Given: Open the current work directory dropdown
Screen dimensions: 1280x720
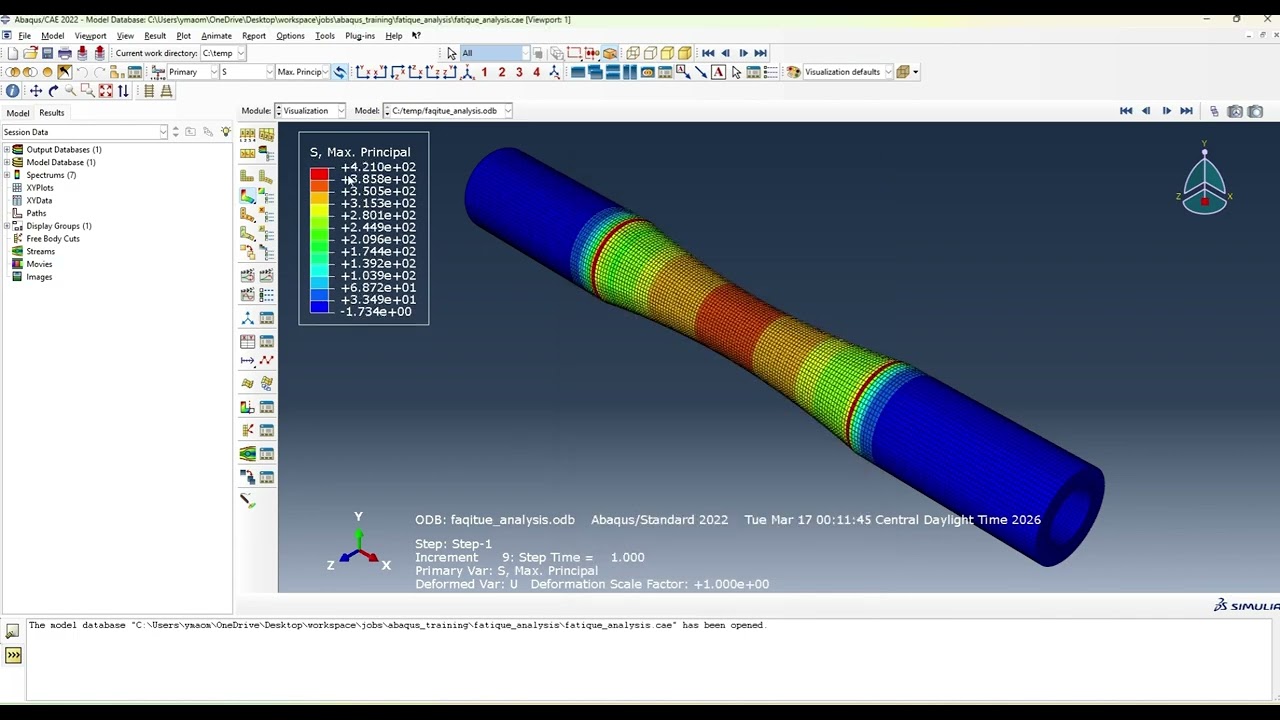Looking at the screenshot, I should click(223, 53).
